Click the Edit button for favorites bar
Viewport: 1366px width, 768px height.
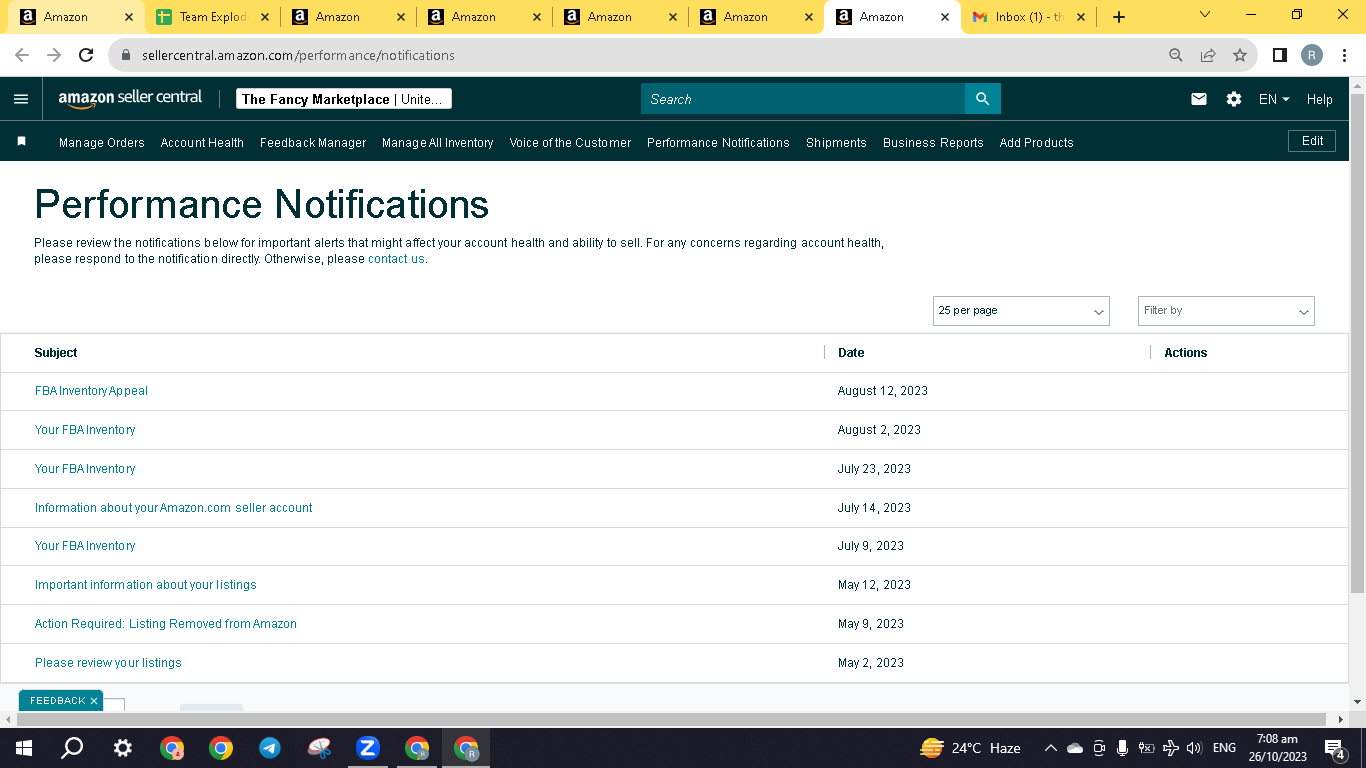coord(1312,141)
